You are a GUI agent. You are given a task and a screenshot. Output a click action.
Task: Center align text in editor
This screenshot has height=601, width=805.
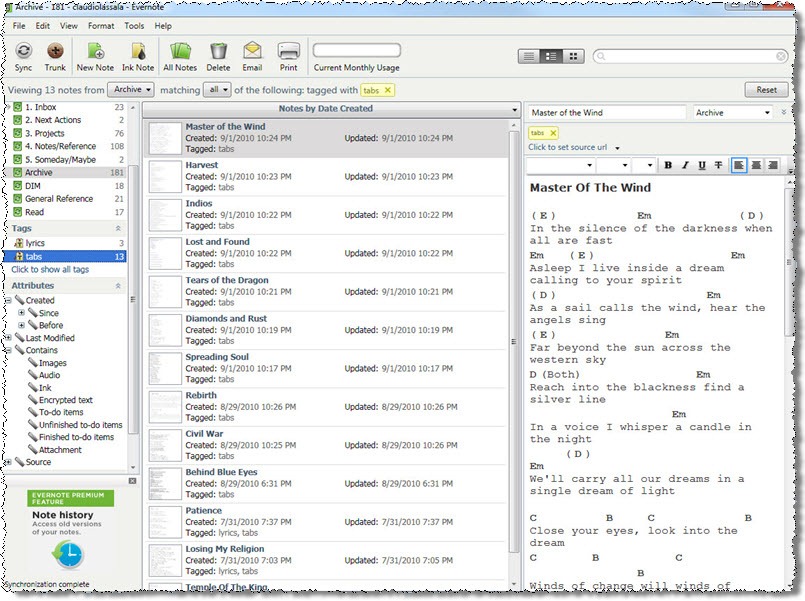pyautogui.click(x=756, y=165)
